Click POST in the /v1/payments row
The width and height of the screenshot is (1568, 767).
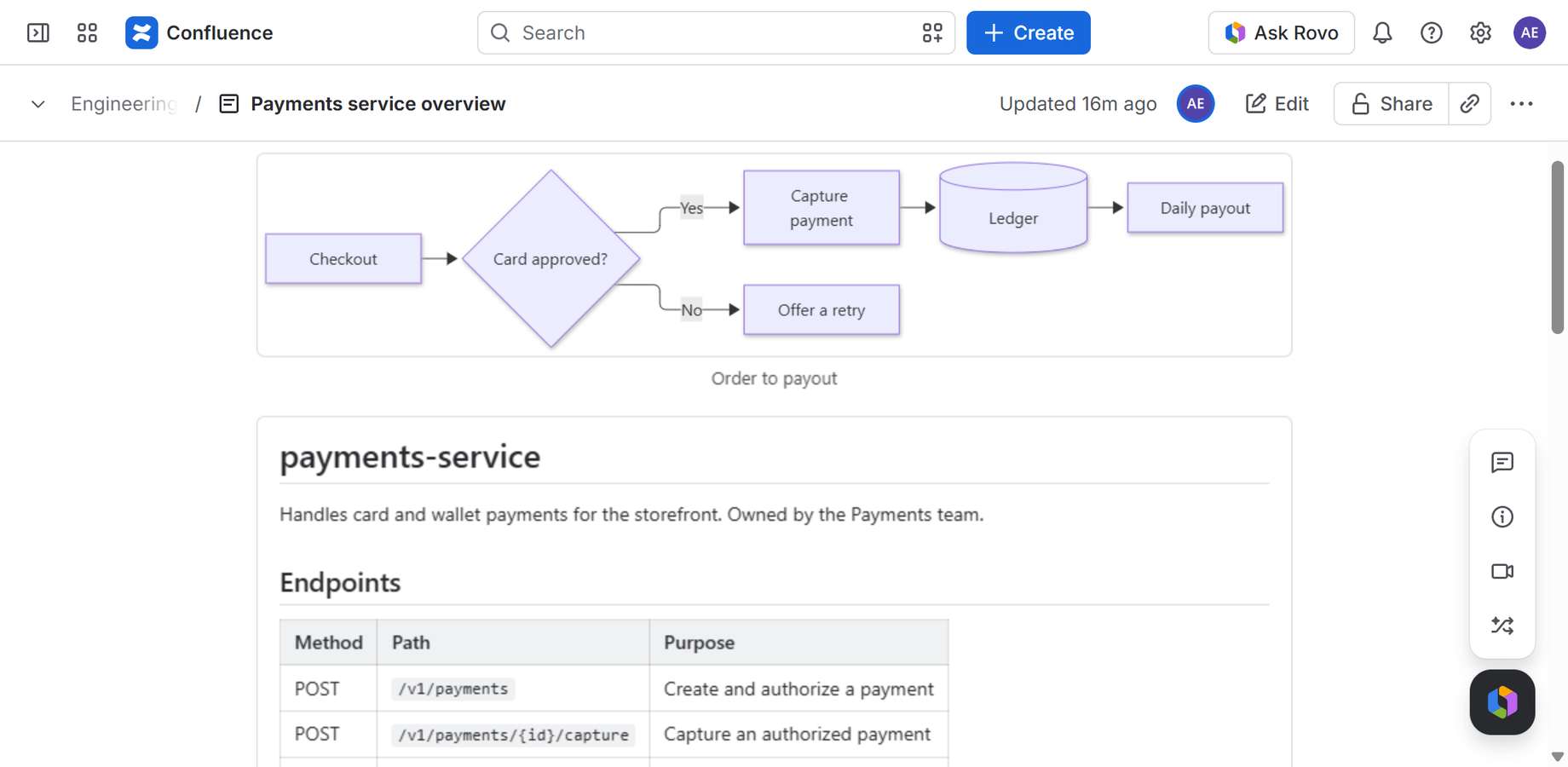(317, 689)
